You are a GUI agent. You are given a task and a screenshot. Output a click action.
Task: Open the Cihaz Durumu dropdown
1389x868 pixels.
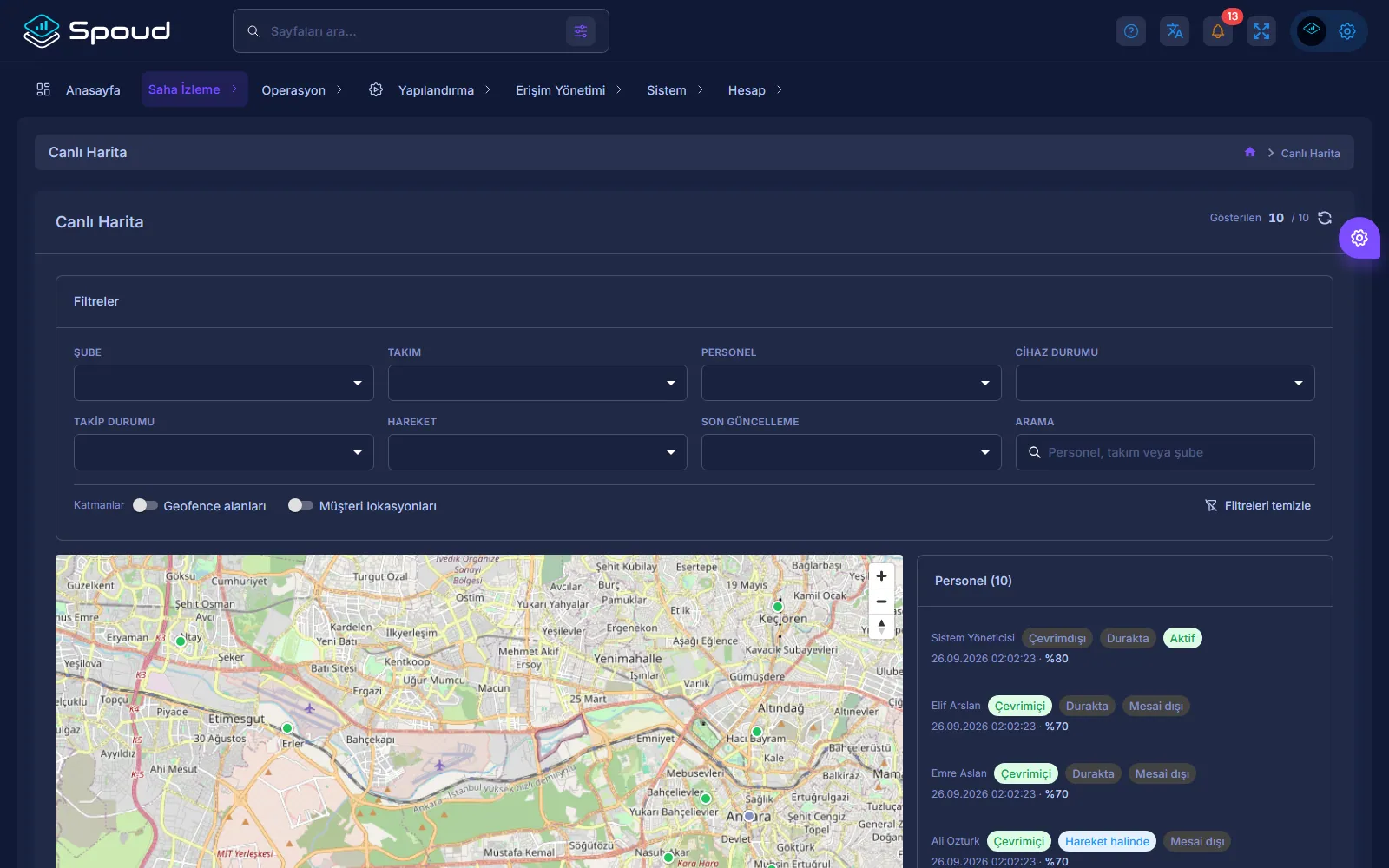coord(1165,383)
